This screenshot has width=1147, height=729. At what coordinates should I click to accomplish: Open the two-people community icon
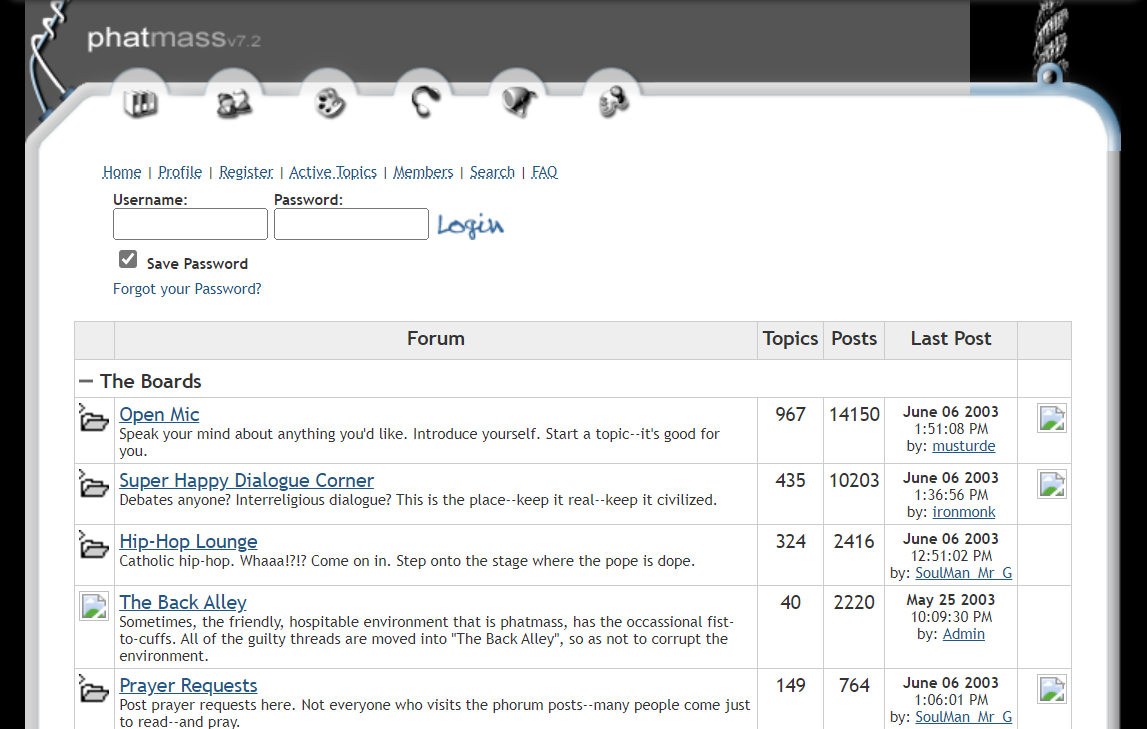coord(234,103)
